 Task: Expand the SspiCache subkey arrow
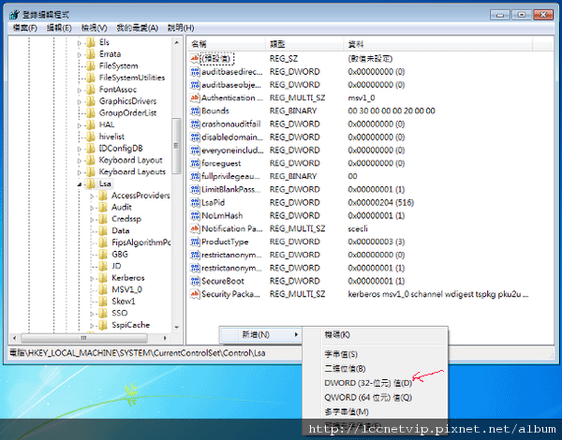[92, 325]
